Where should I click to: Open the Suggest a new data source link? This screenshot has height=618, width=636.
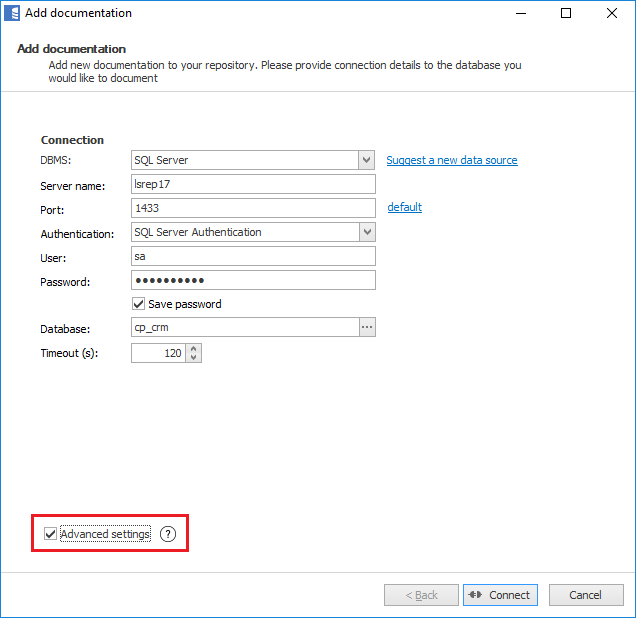tap(452, 160)
